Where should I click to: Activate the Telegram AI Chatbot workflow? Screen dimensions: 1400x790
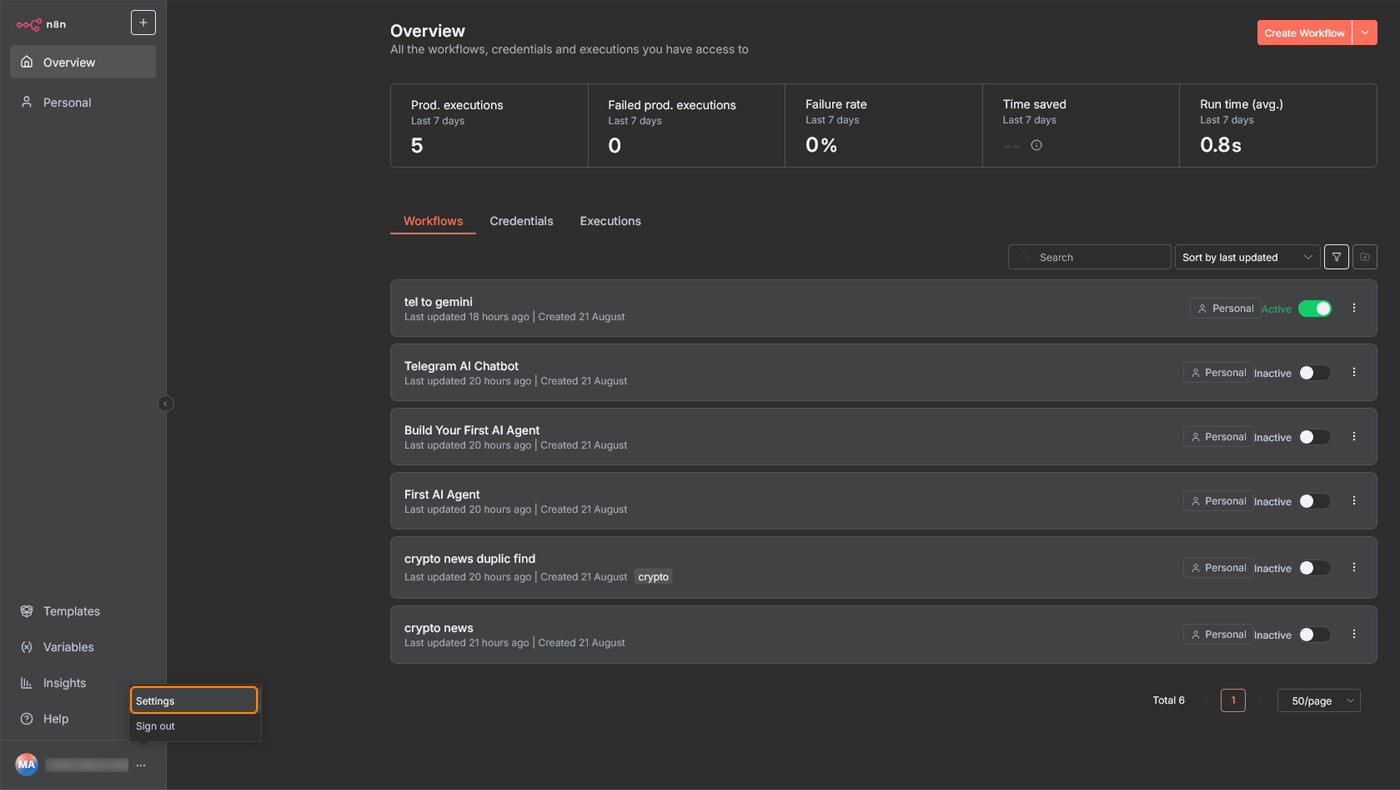pos(1315,372)
